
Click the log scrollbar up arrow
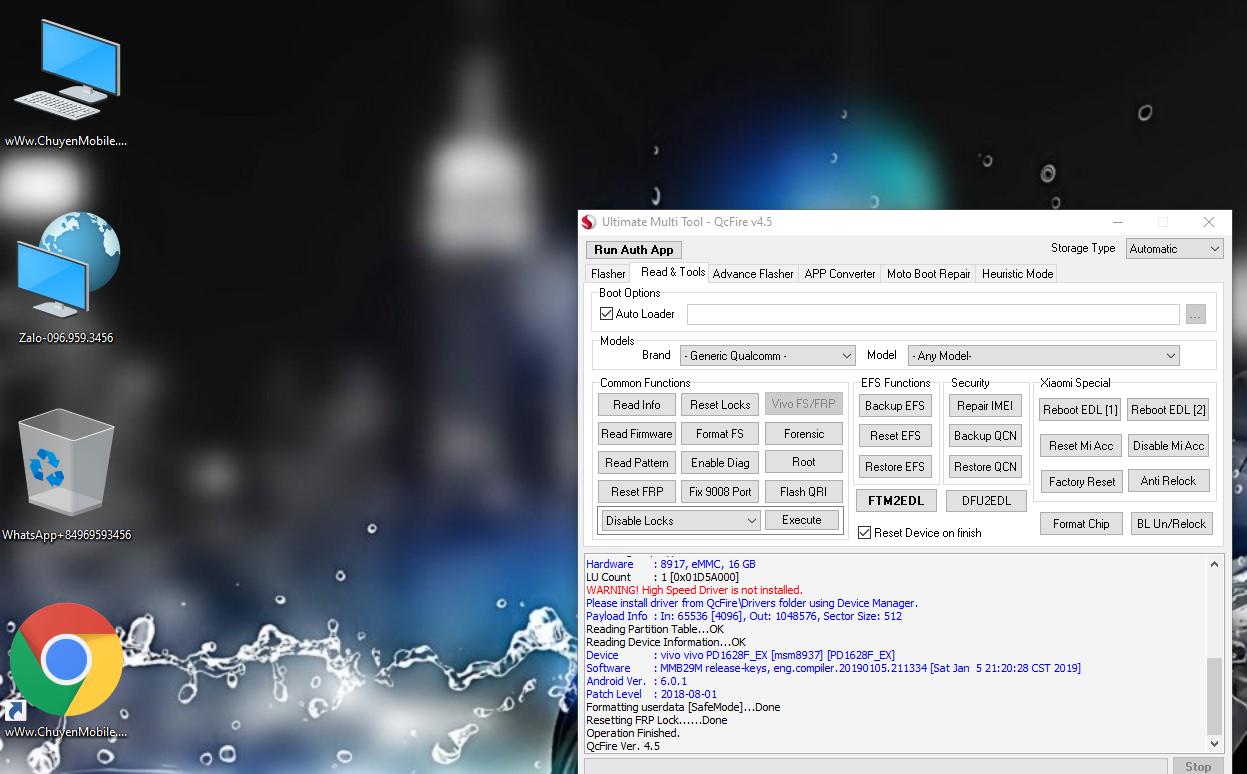1215,564
